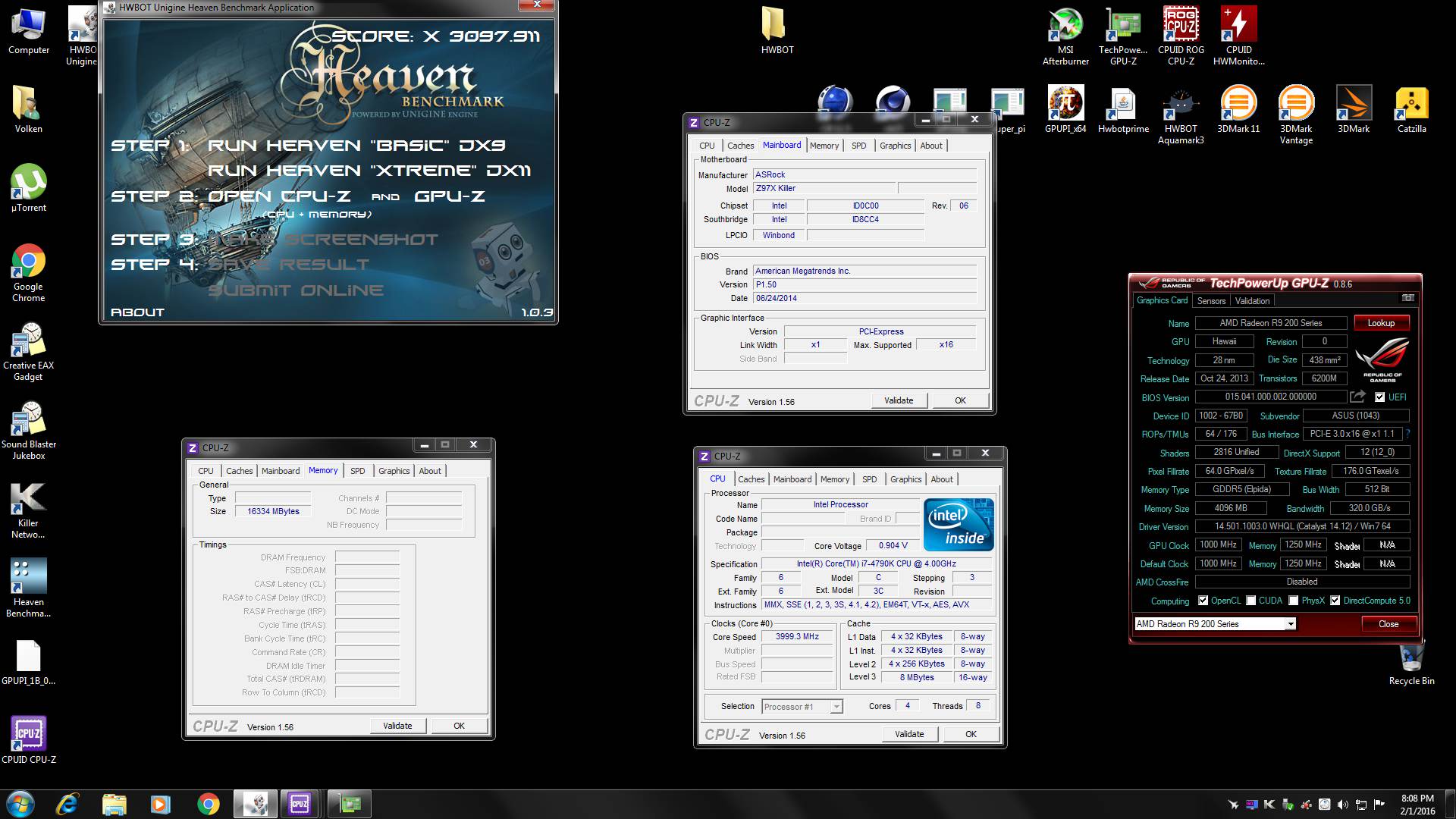Select the CPUID CPU-Z desktop shortcut
This screenshot has height=819, width=1456.
[x=29, y=739]
